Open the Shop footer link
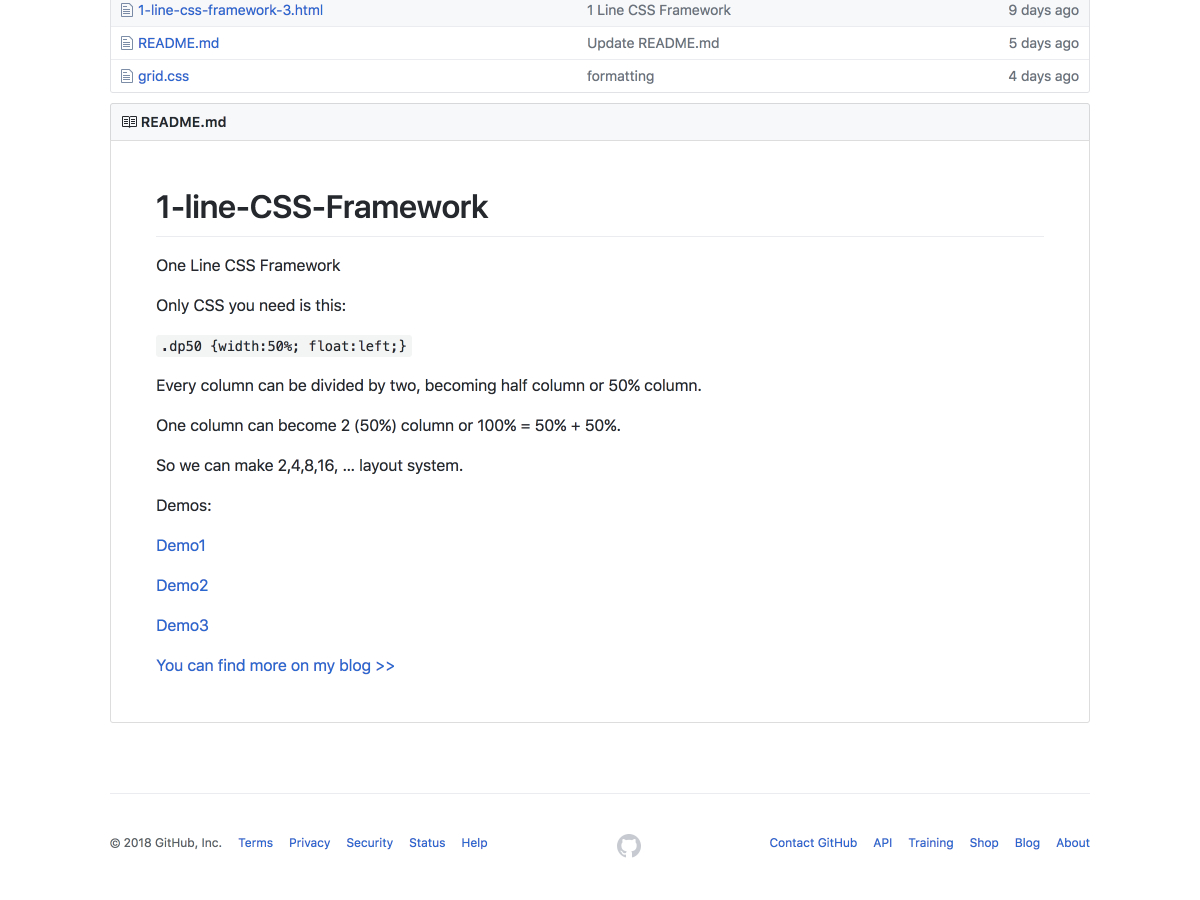This screenshot has width=1200, height=900. (984, 843)
